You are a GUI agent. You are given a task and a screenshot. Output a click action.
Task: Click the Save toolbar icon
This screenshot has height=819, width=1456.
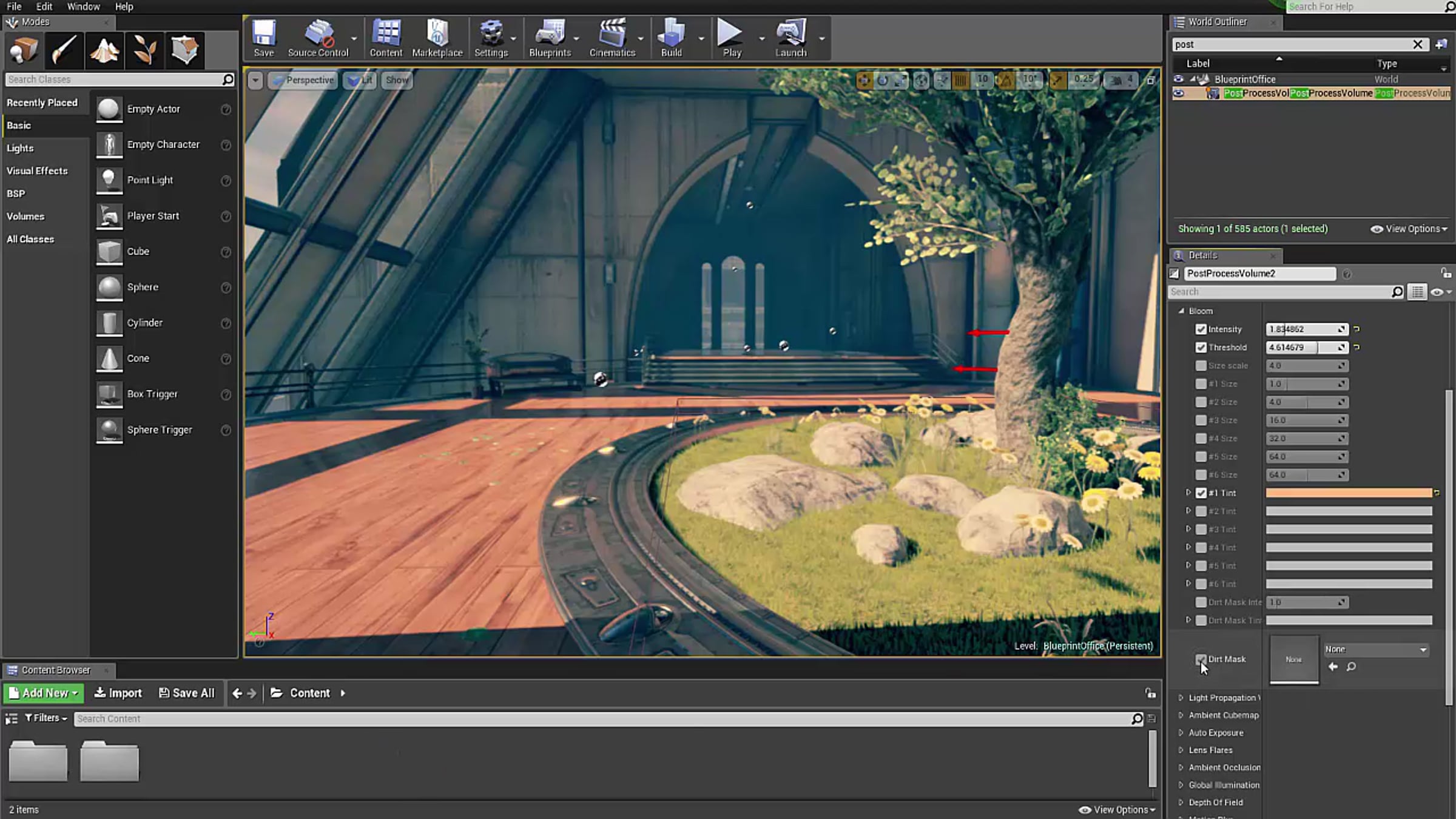[264, 38]
